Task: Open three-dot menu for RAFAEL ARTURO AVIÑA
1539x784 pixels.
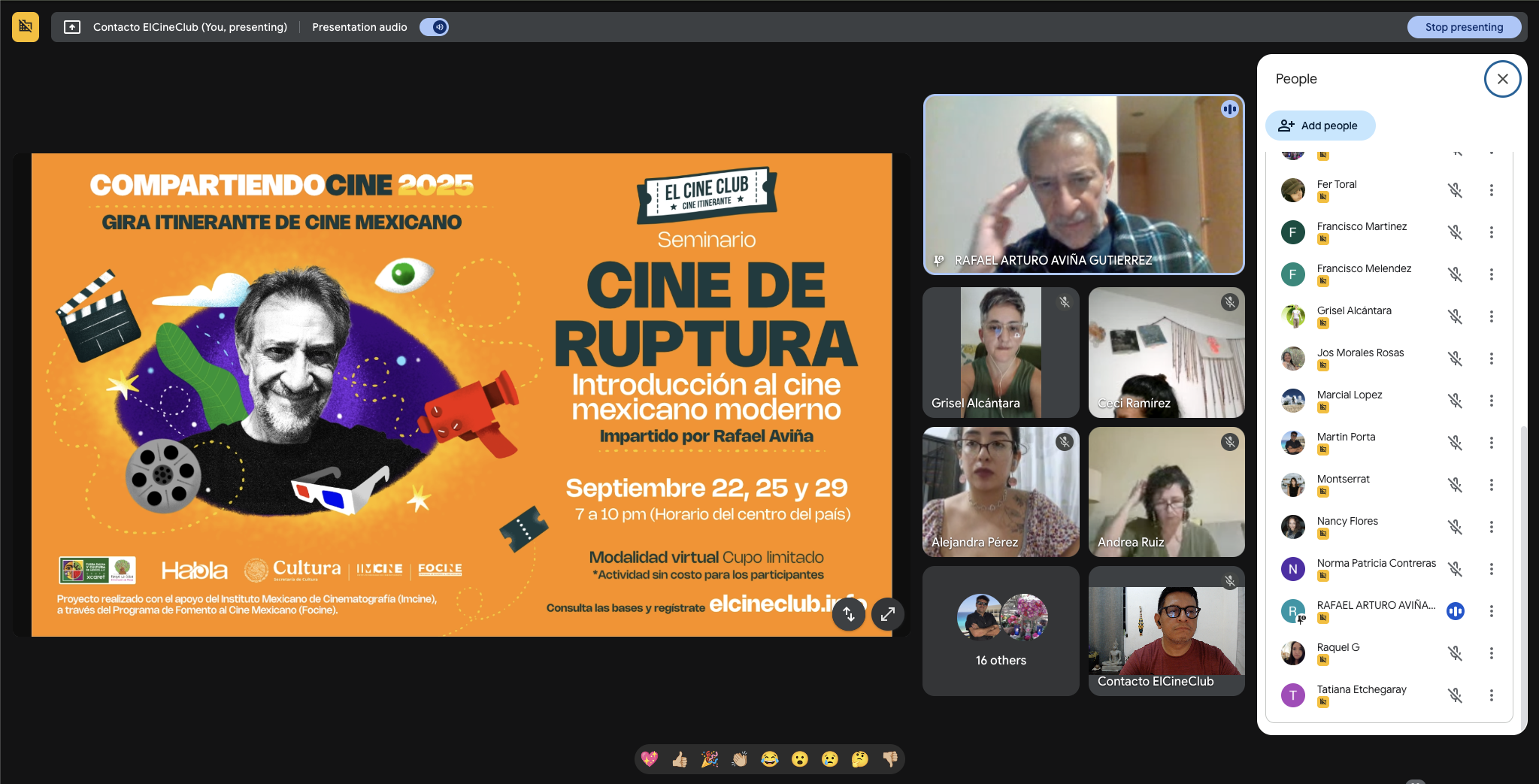Action: click(x=1491, y=611)
